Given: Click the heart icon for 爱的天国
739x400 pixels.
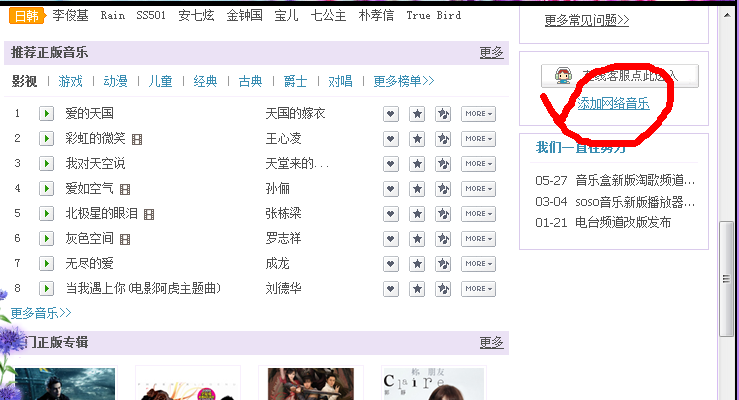Looking at the screenshot, I should (391, 114).
